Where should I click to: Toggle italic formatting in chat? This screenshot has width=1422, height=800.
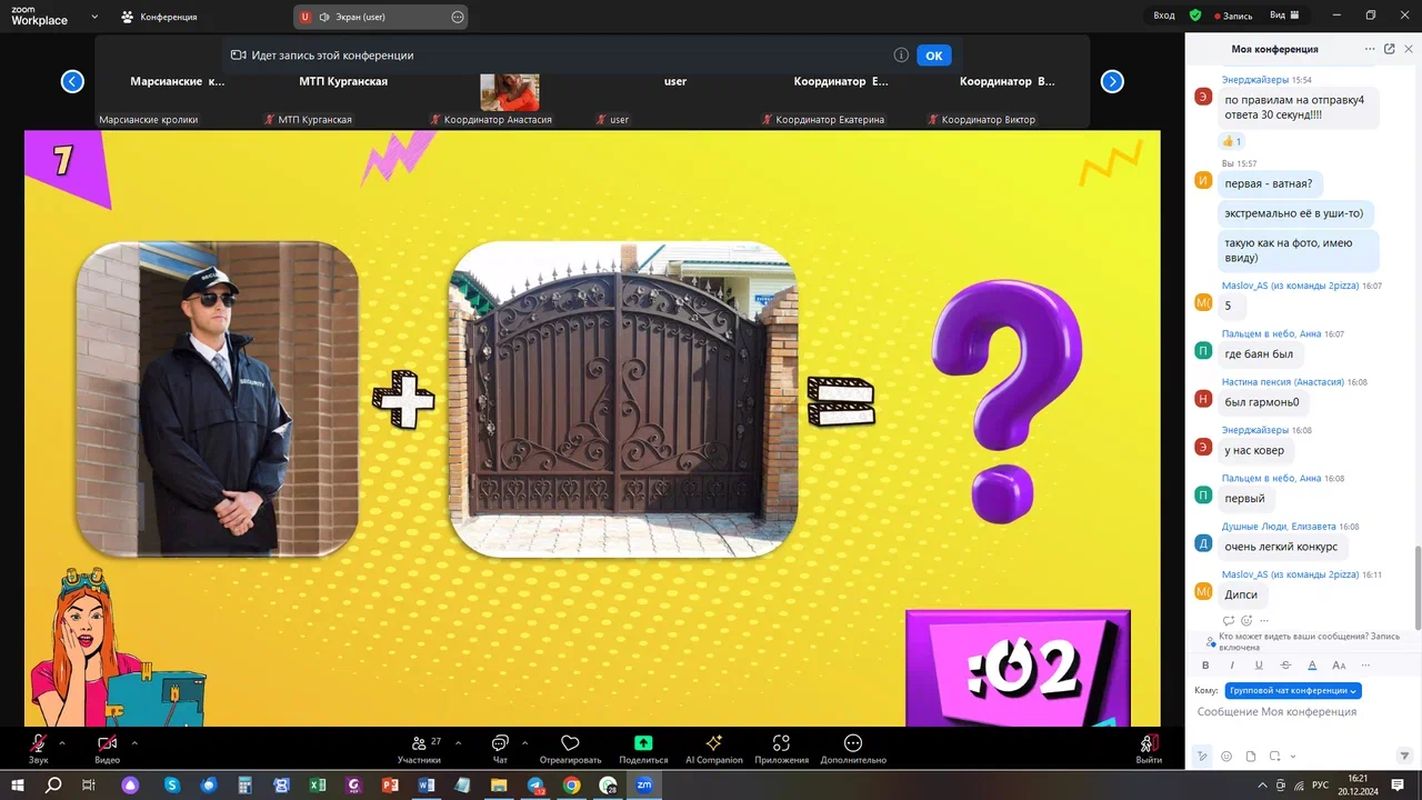point(1232,665)
